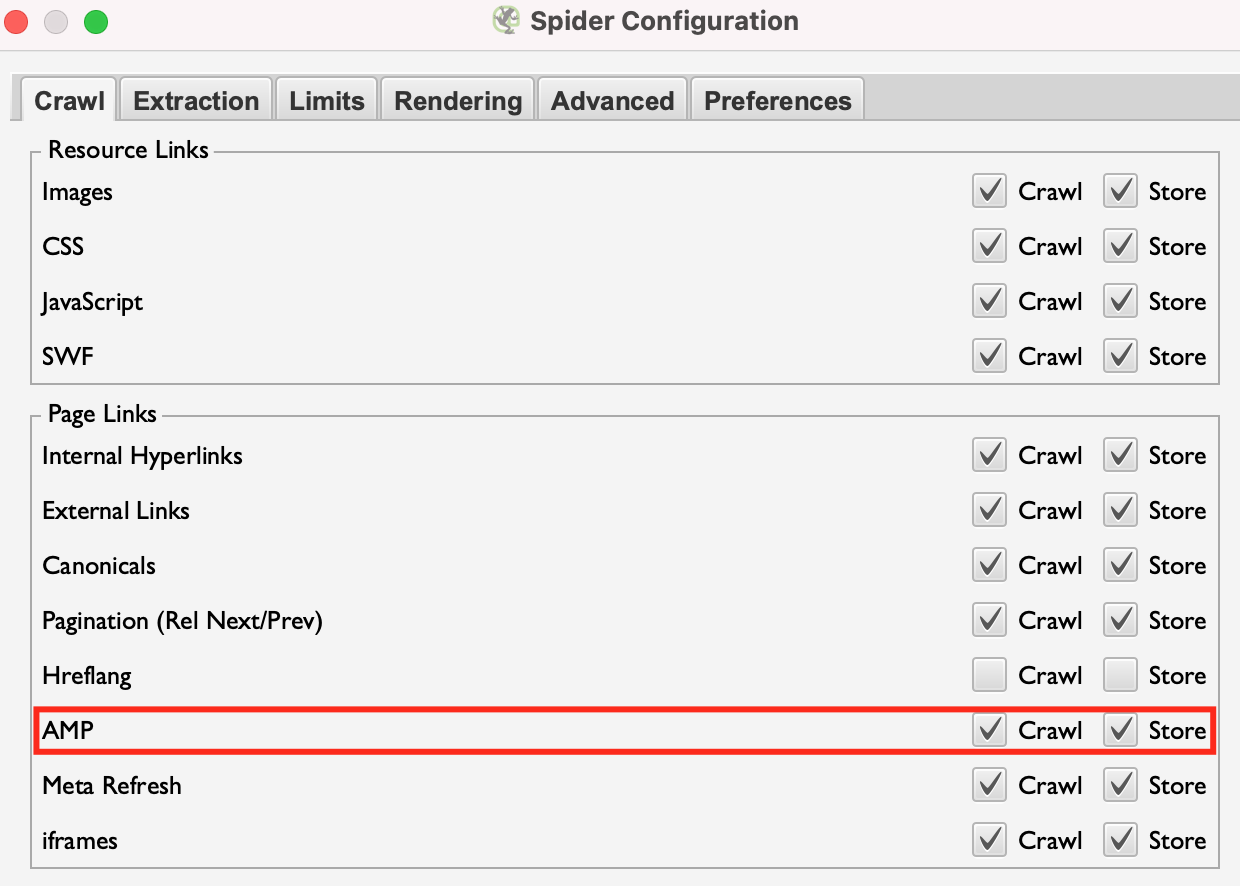
Task: Toggle Store for Meta Refresh
Action: pos(1121,785)
